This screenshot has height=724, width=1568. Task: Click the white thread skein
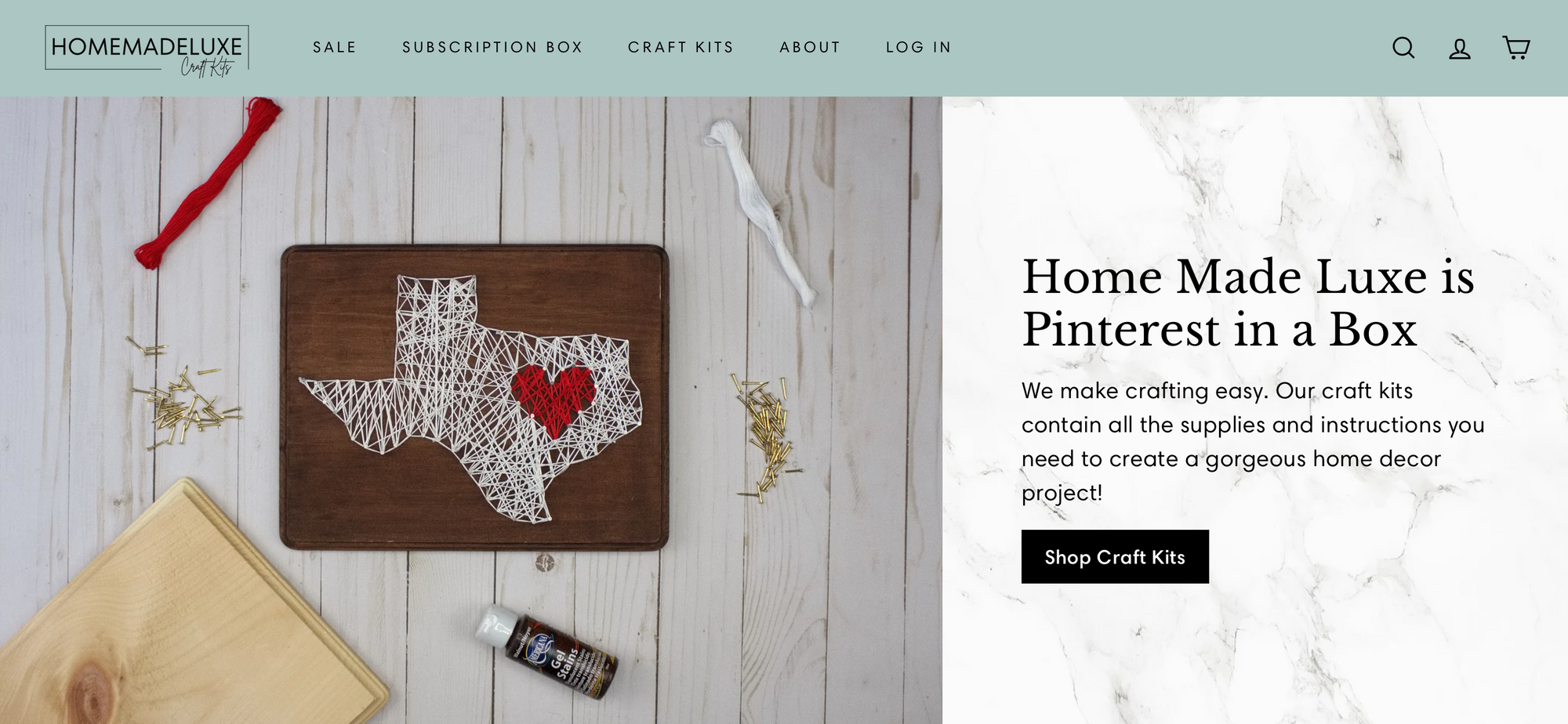[x=760, y=212]
